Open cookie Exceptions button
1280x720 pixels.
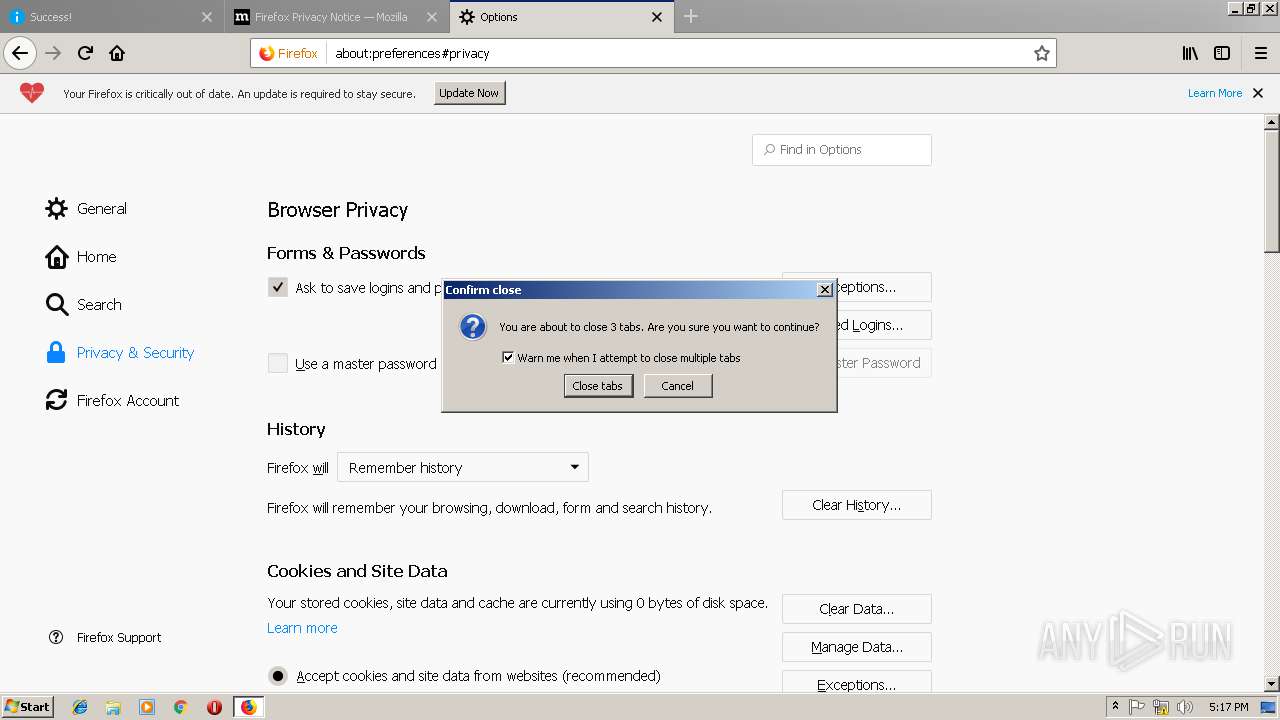(856, 684)
